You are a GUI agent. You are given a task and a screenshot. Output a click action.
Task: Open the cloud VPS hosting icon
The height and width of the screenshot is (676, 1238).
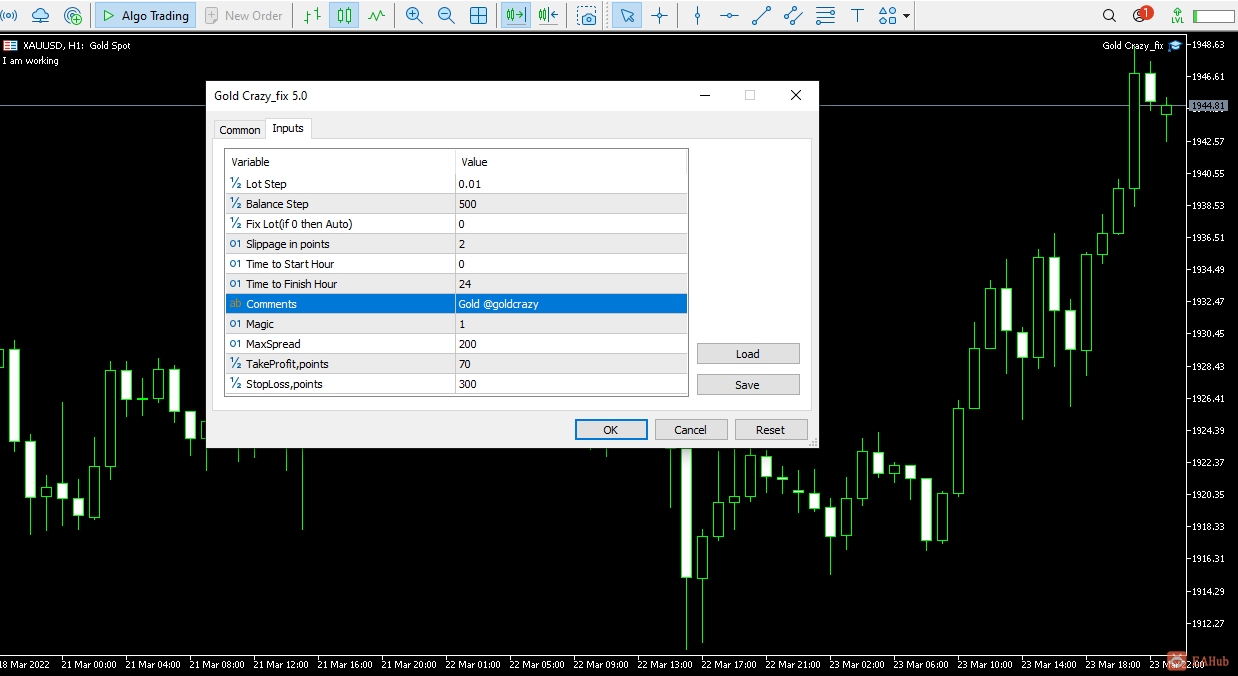pyautogui.click(x=41, y=16)
